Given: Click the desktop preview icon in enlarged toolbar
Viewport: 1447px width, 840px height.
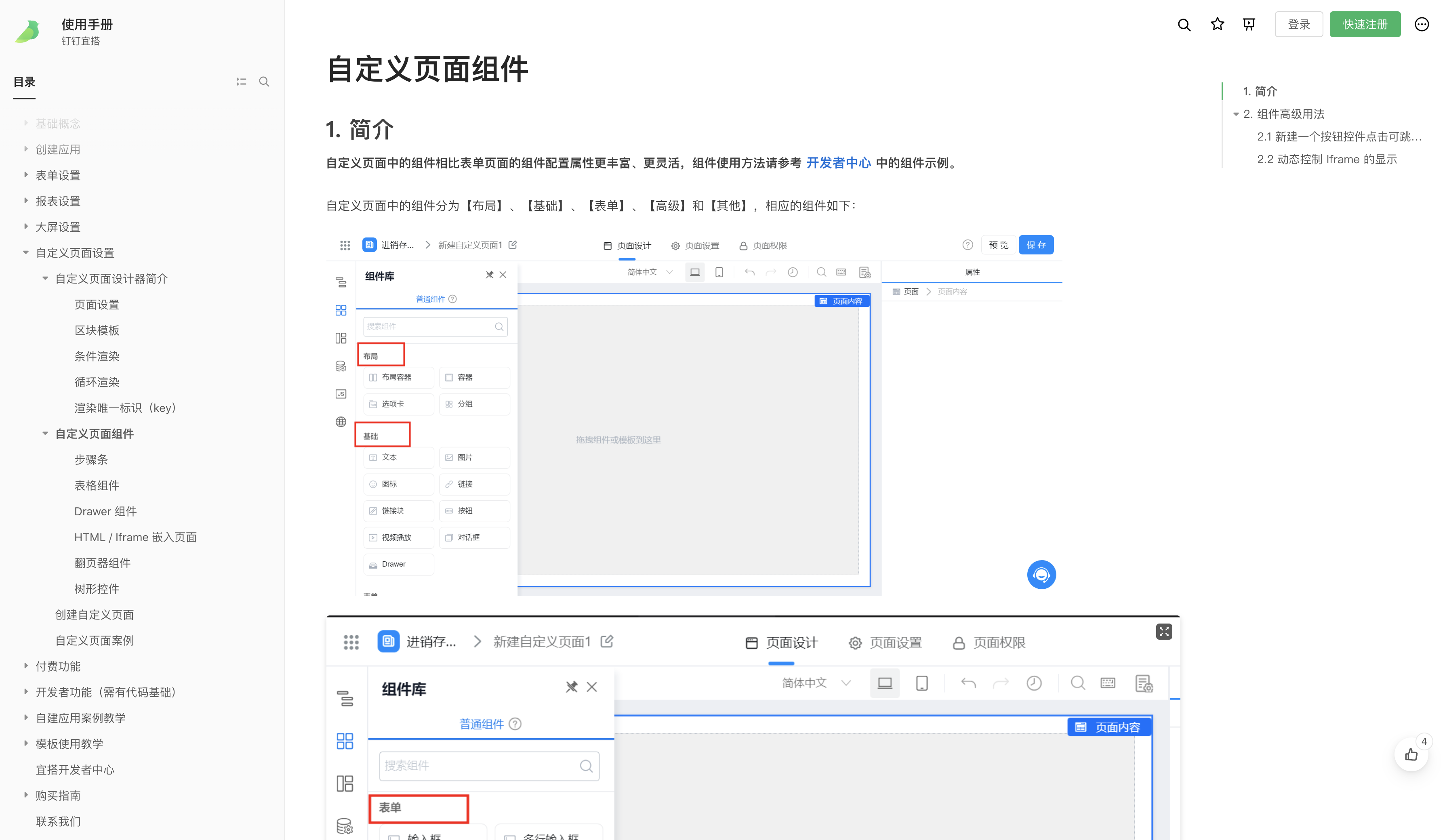Looking at the screenshot, I should point(885,683).
